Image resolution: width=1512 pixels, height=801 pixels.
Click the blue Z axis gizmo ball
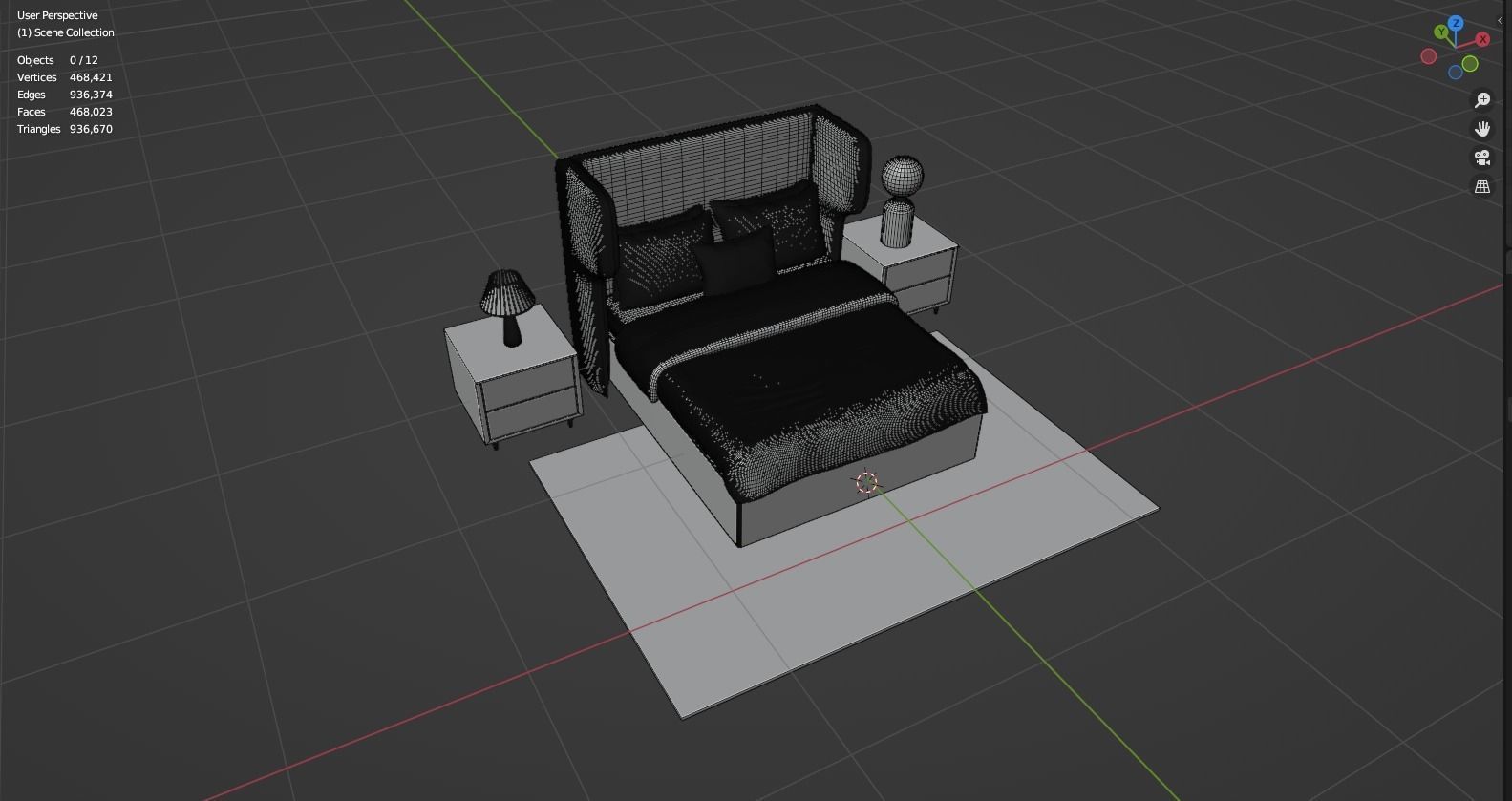click(1456, 23)
